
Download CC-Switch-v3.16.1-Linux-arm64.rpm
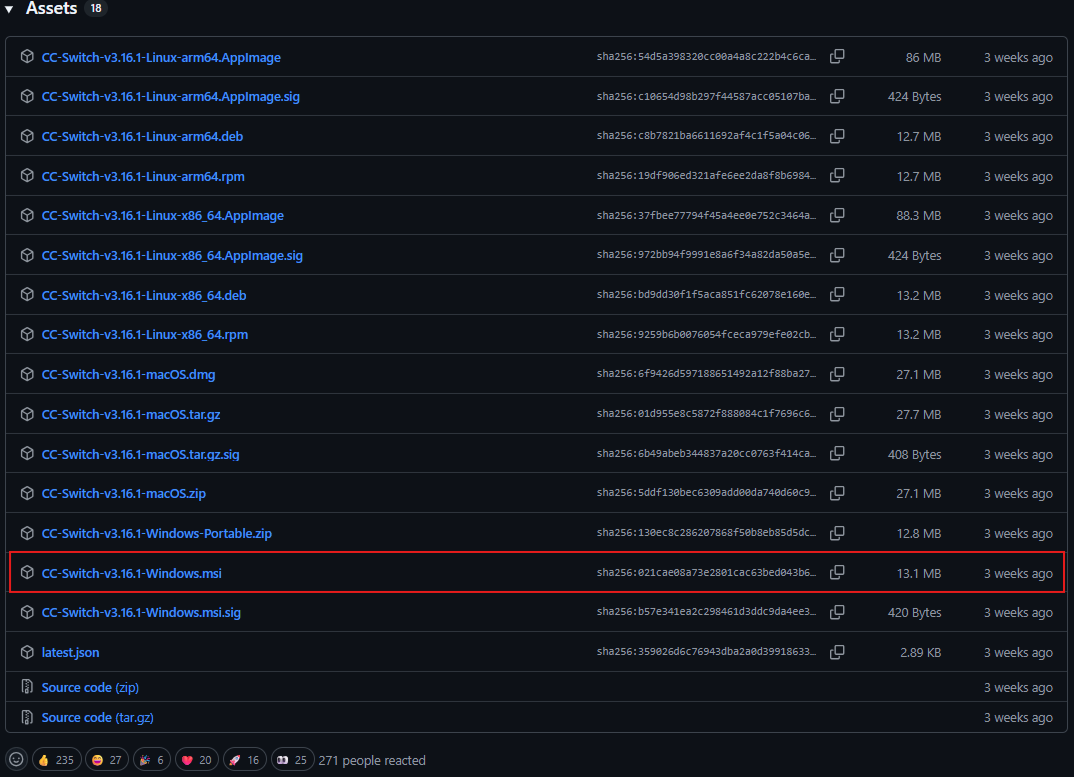click(x=143, y=176)
